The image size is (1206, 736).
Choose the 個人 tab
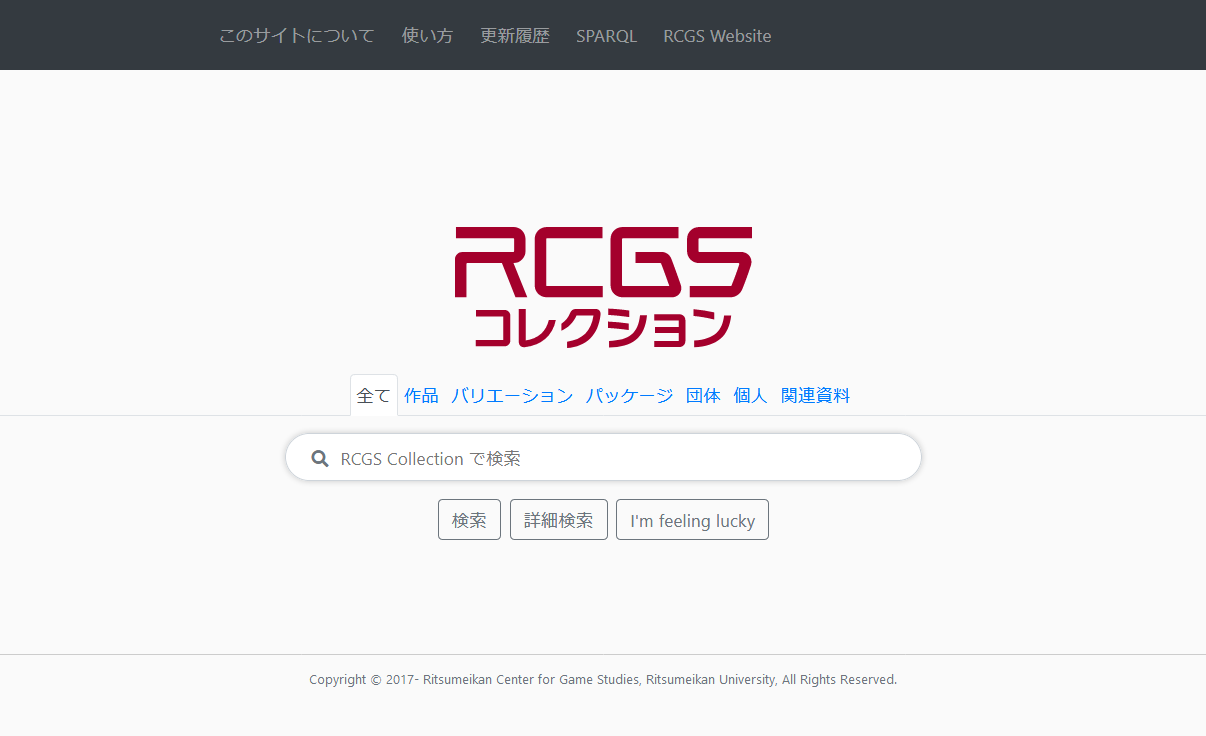(750, 396)
